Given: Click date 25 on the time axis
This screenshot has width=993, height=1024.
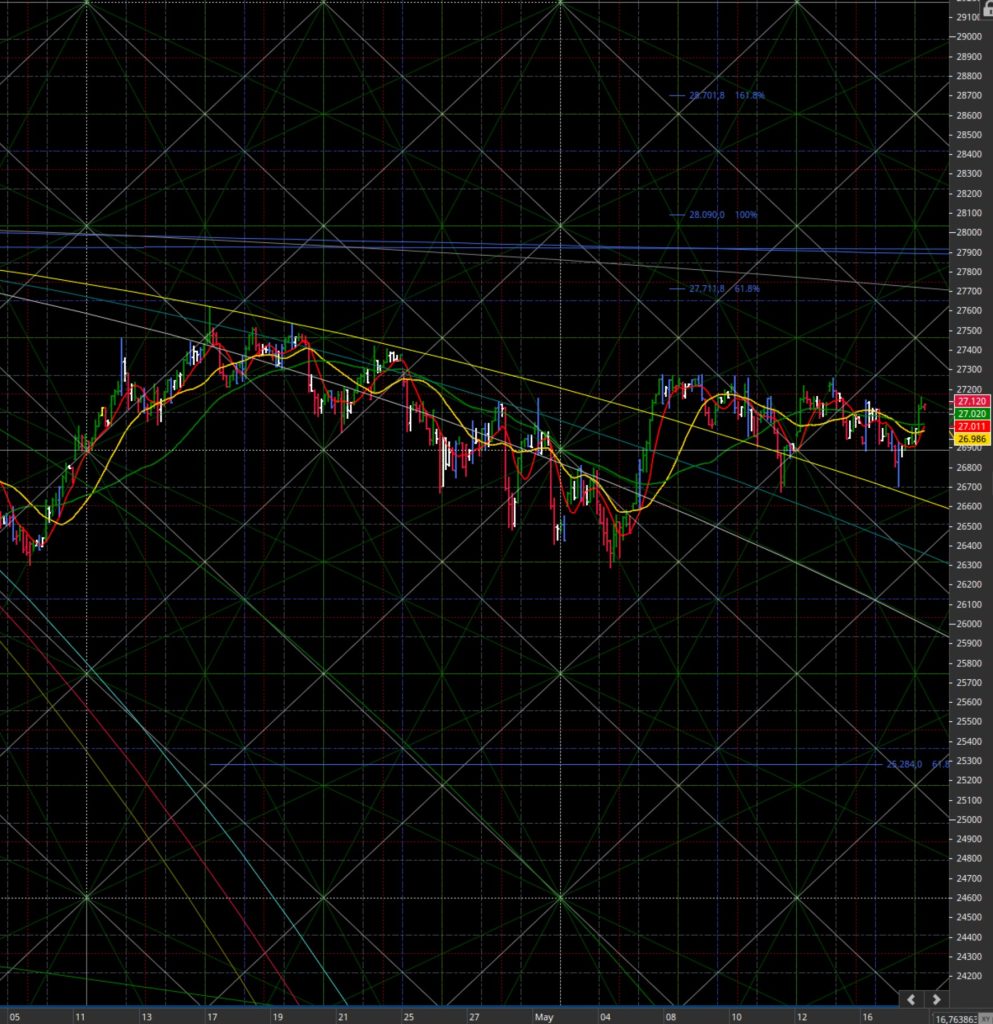Looking at the screenshot, I should 408,1017.
